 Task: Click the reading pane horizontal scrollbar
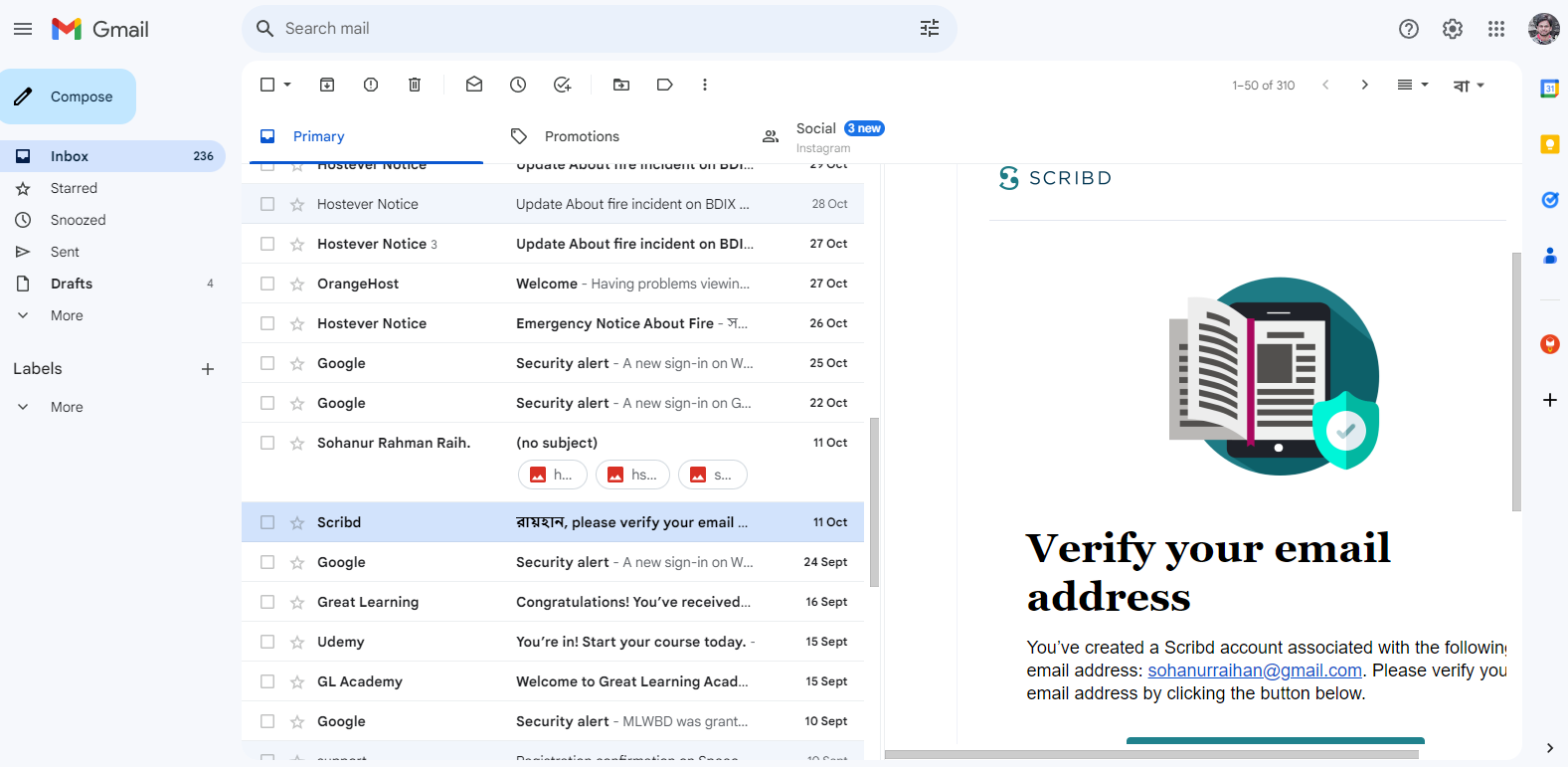click(x=1151, y=754)
